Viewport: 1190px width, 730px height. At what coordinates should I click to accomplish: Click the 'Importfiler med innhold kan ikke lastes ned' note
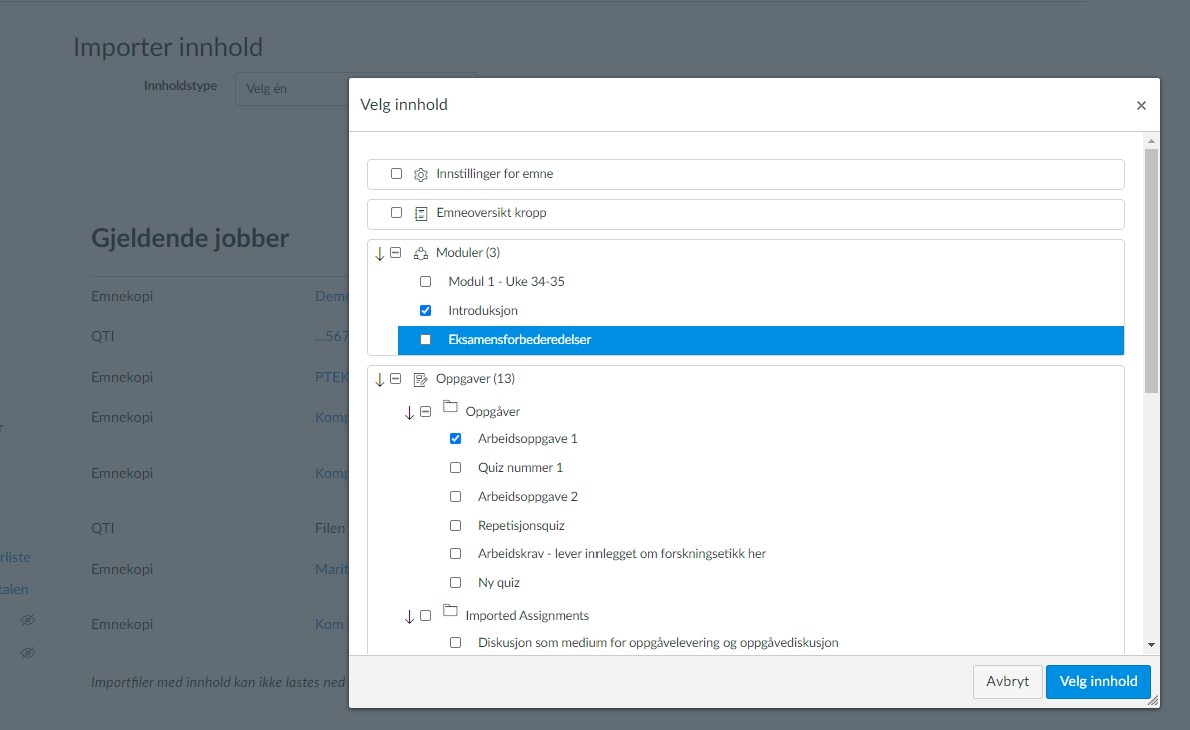tap(218, 682)
